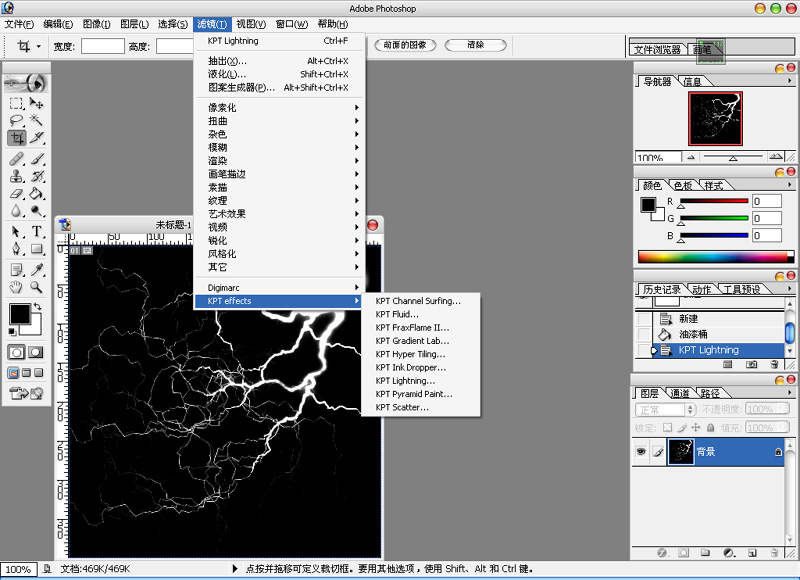Click the 前面的图像 button

[x=405, y=45]
